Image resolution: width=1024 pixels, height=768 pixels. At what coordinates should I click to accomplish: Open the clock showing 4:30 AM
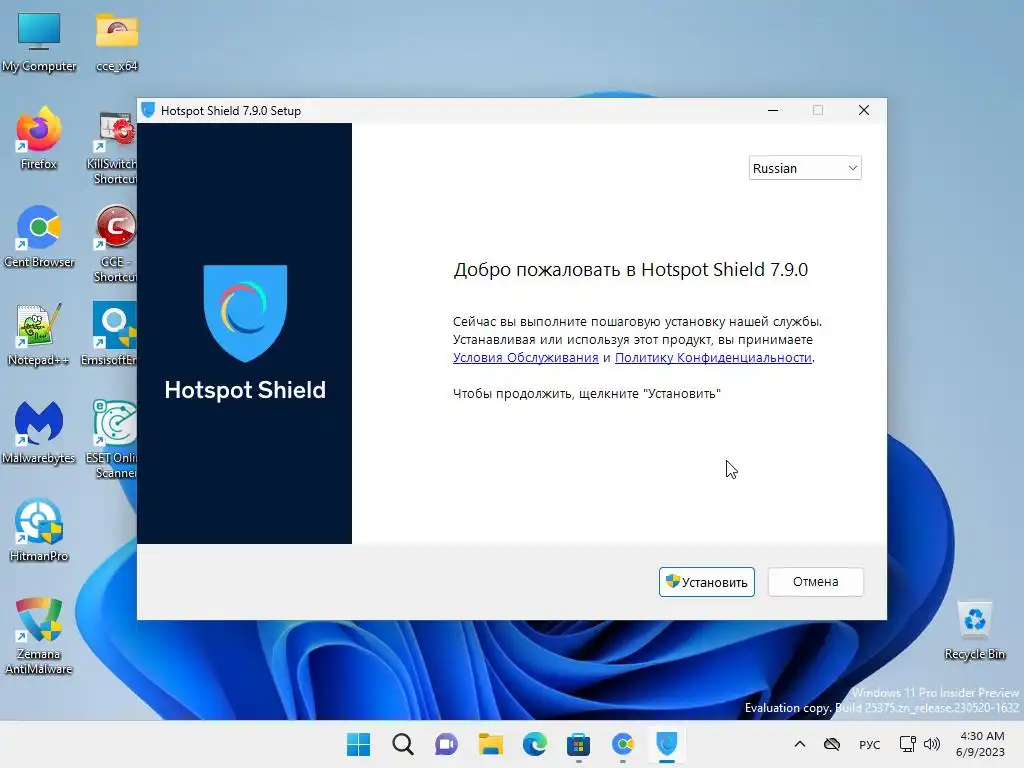(982, 744)
